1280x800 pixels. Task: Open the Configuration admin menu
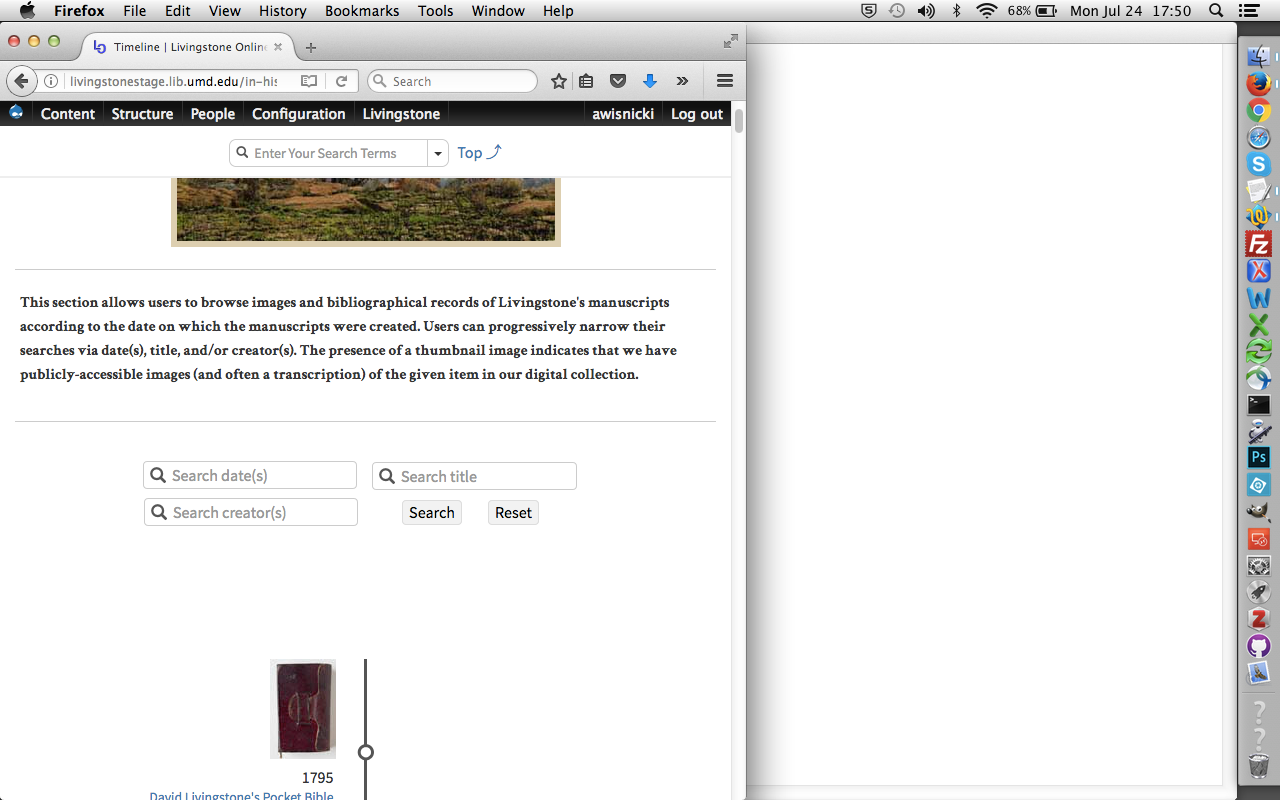click(x=299, y=114)
